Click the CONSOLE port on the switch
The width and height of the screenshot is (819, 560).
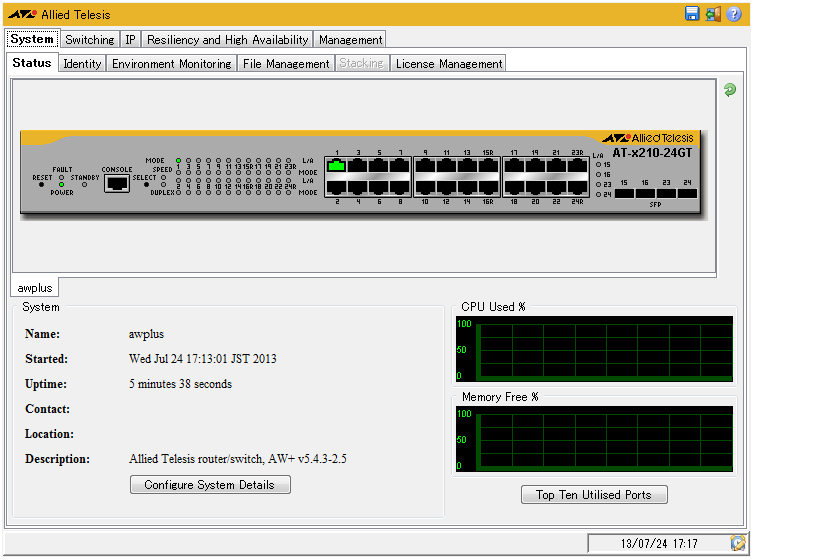pyautogui.click(x=116, y=183)
